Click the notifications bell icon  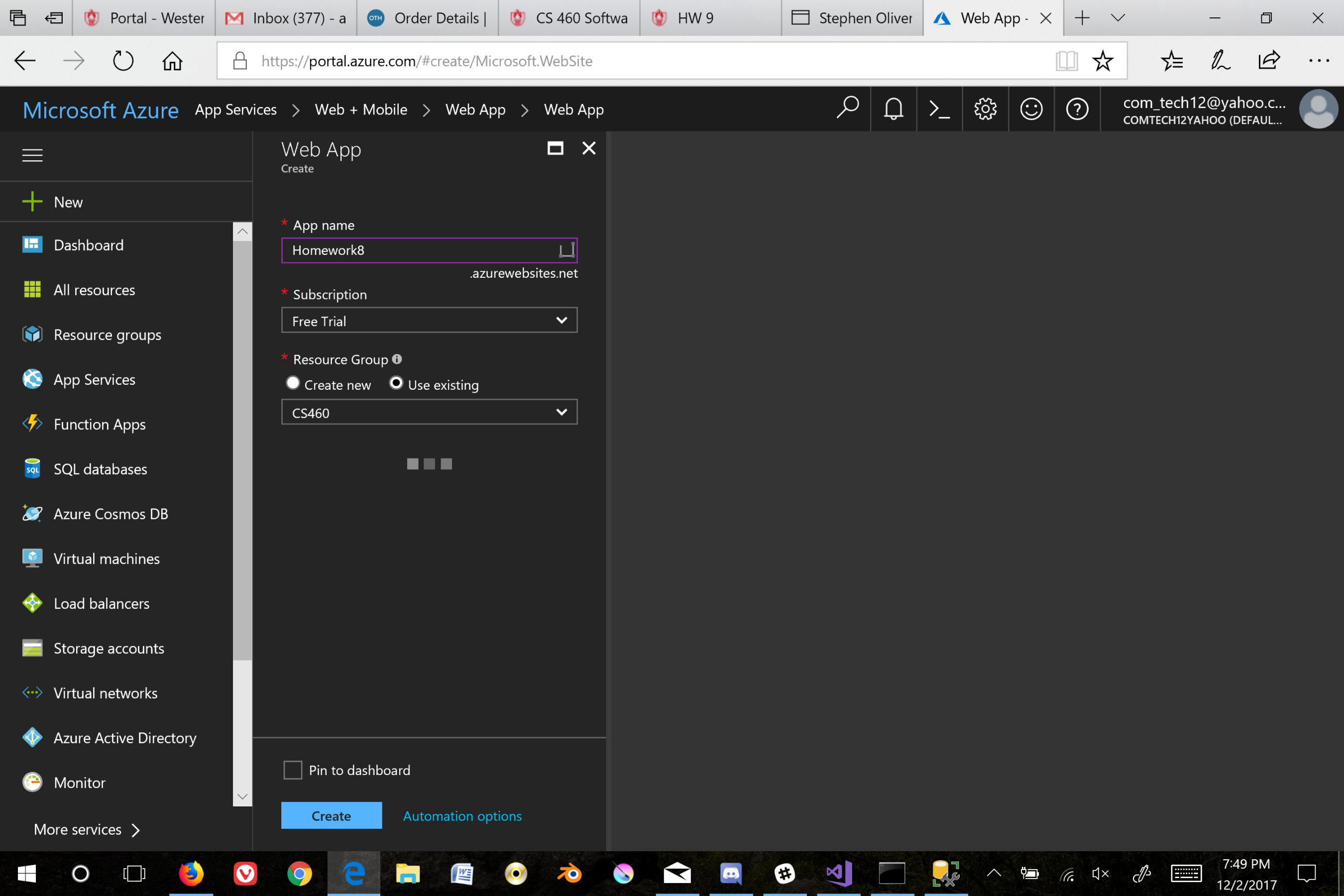tap(893, 109)
